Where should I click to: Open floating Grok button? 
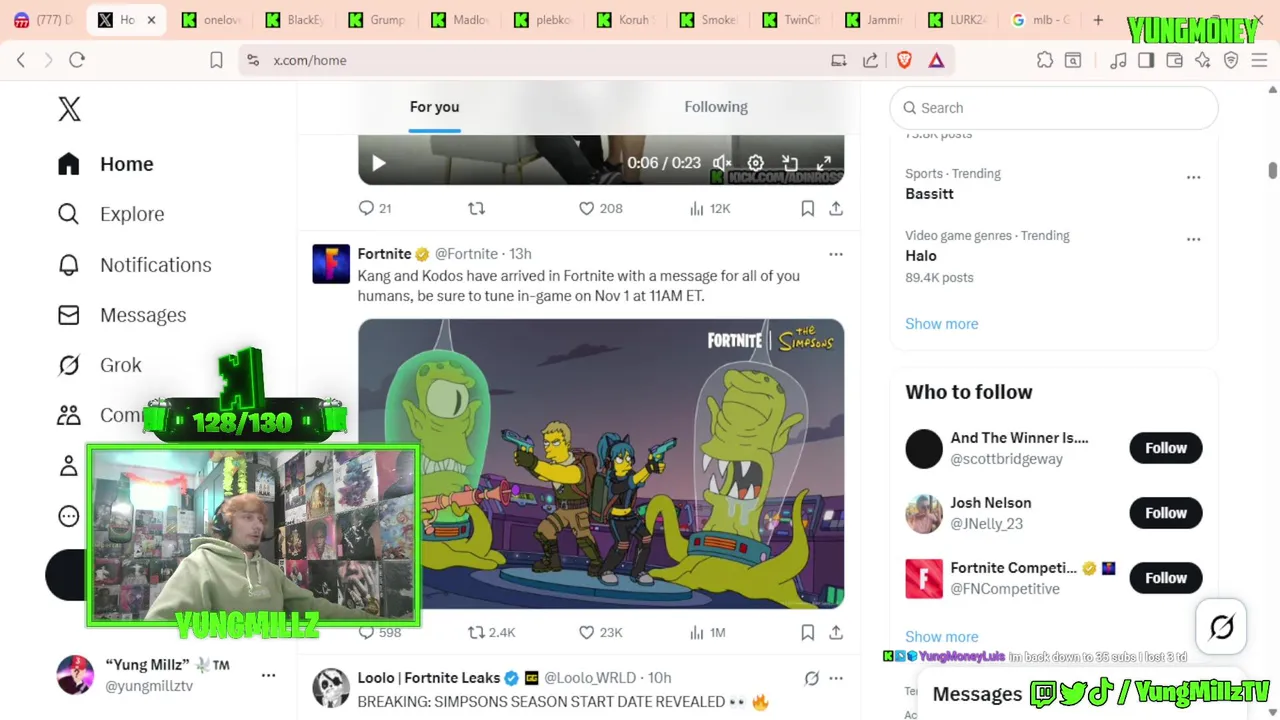(x=1221, y=627)
